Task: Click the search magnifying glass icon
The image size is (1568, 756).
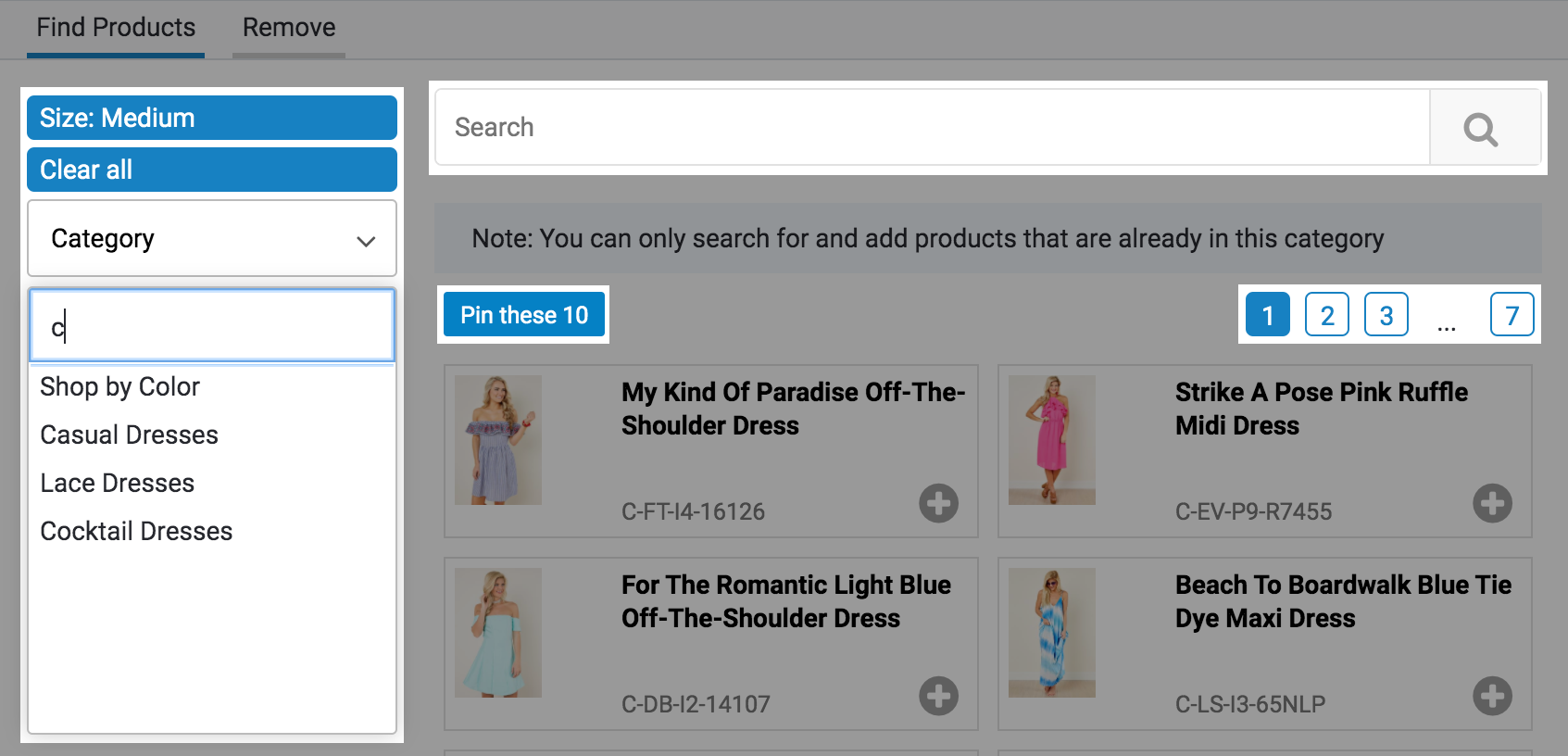Action: (1482, 129)
